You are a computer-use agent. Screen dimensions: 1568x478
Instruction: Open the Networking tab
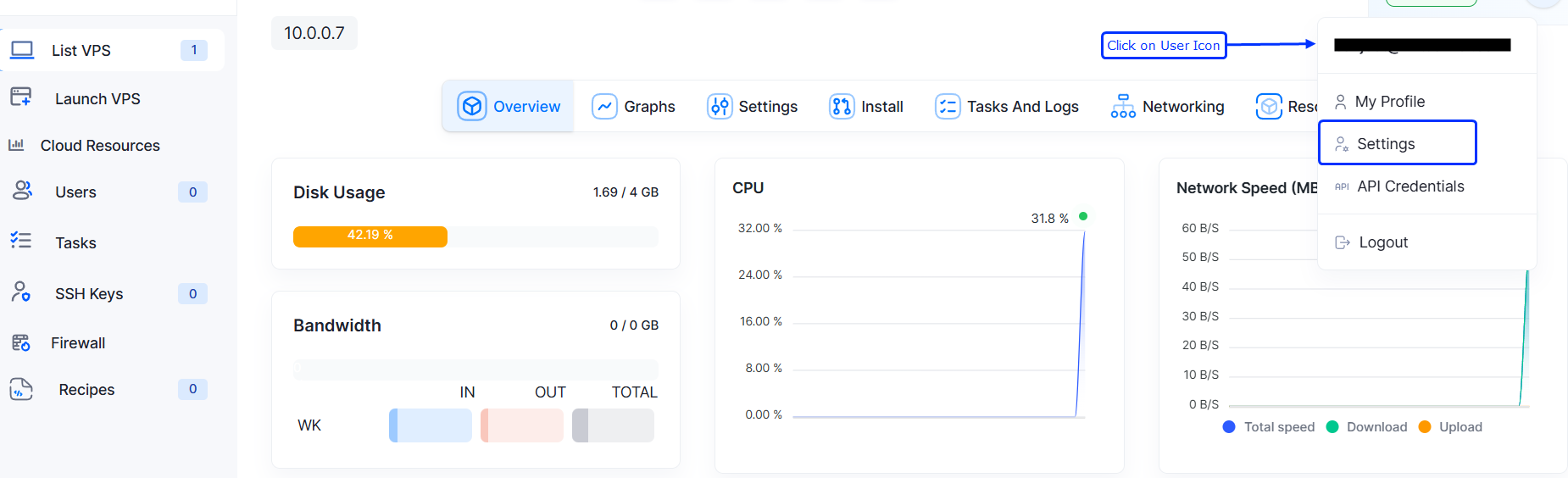1167,107
